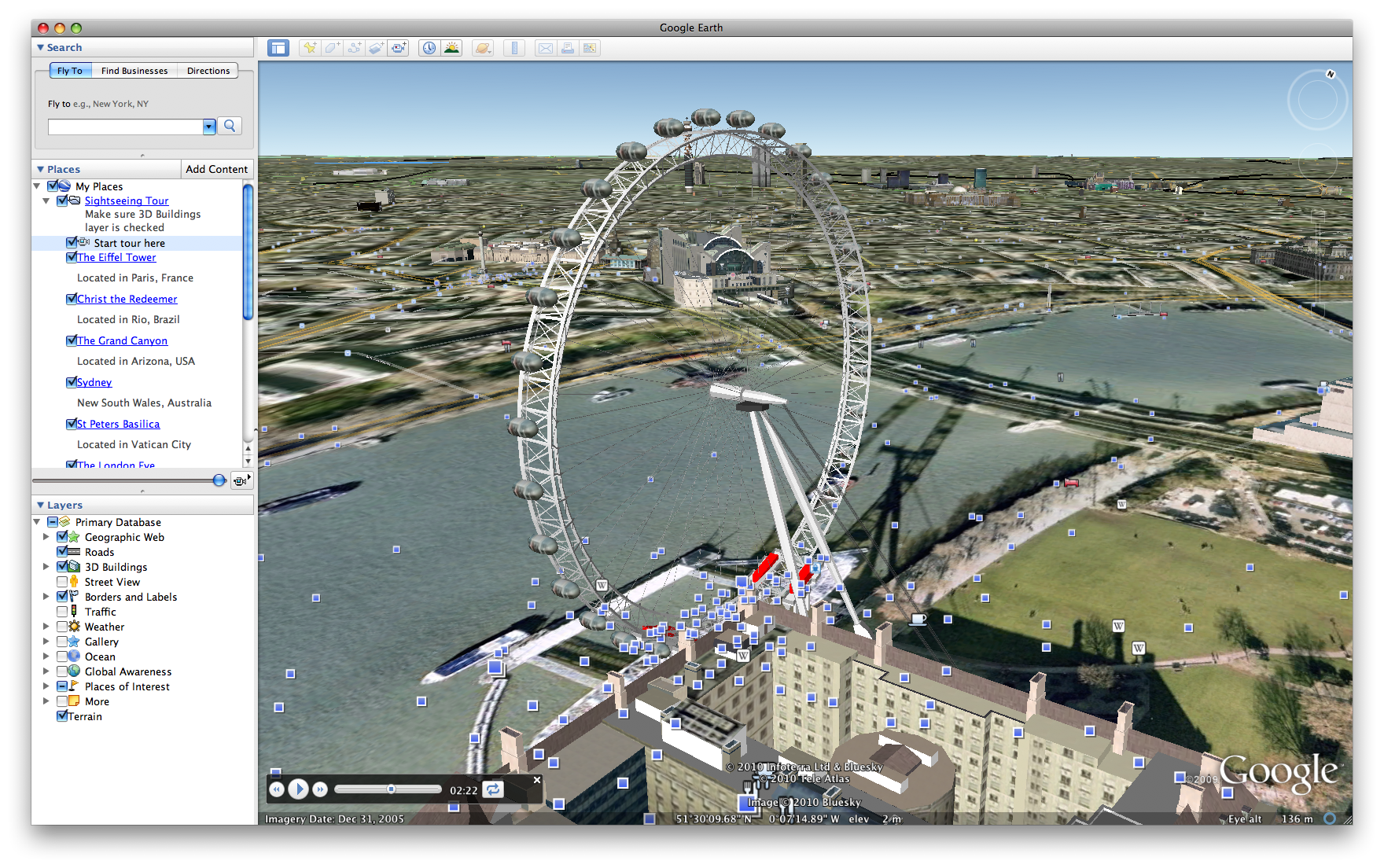Open the Fly to search history dropdown arrow

click(209, 127)
